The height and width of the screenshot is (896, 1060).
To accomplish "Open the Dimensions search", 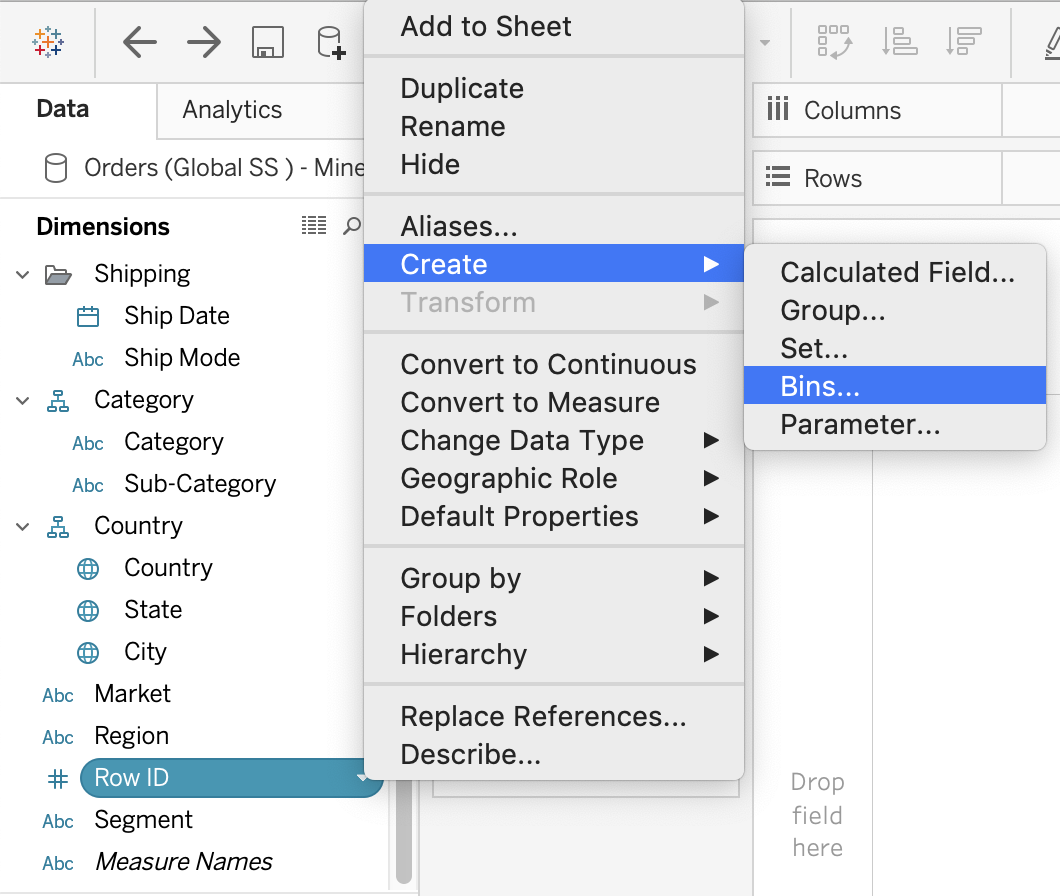I will [349, 226].
